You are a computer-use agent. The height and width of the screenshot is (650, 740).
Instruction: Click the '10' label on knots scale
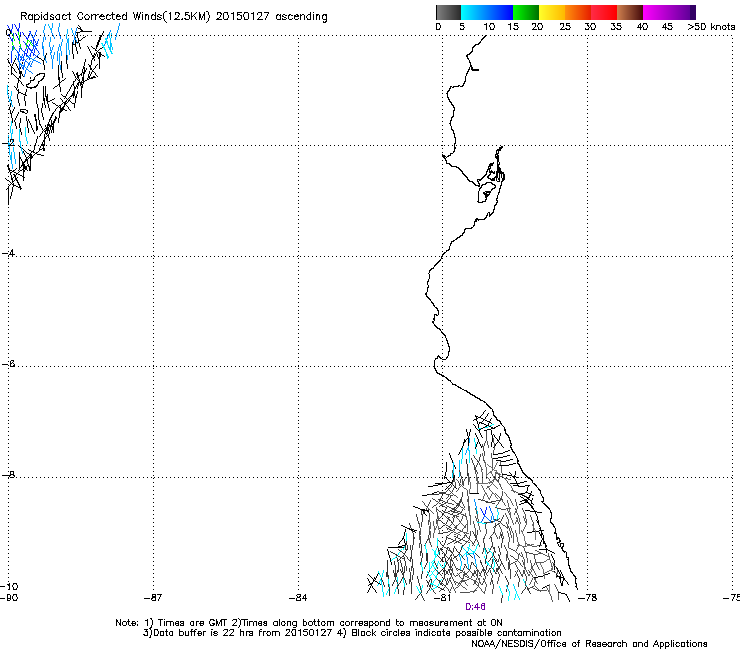tap(489, 27)
